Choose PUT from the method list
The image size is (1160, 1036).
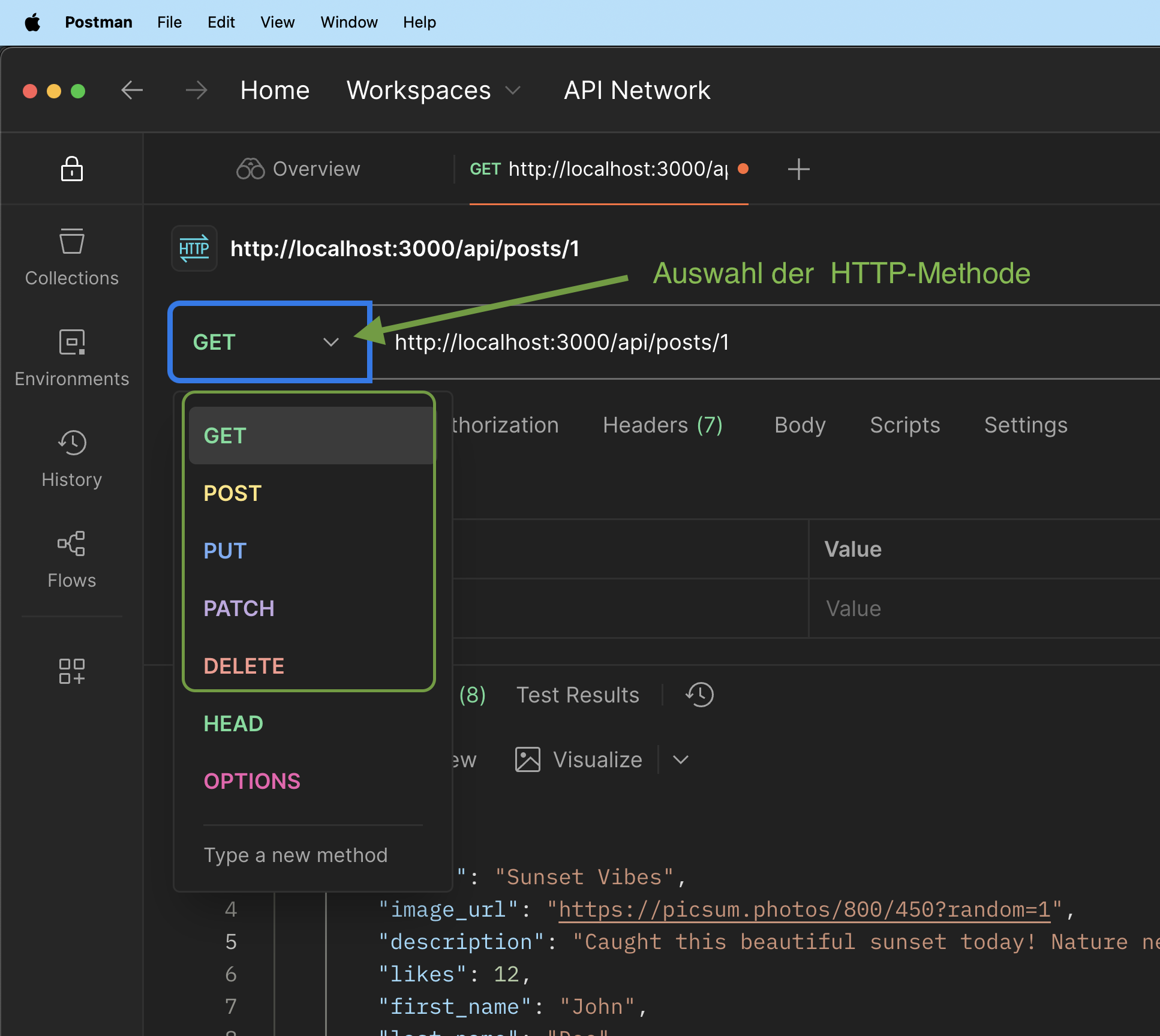click(x=311, y=551)
